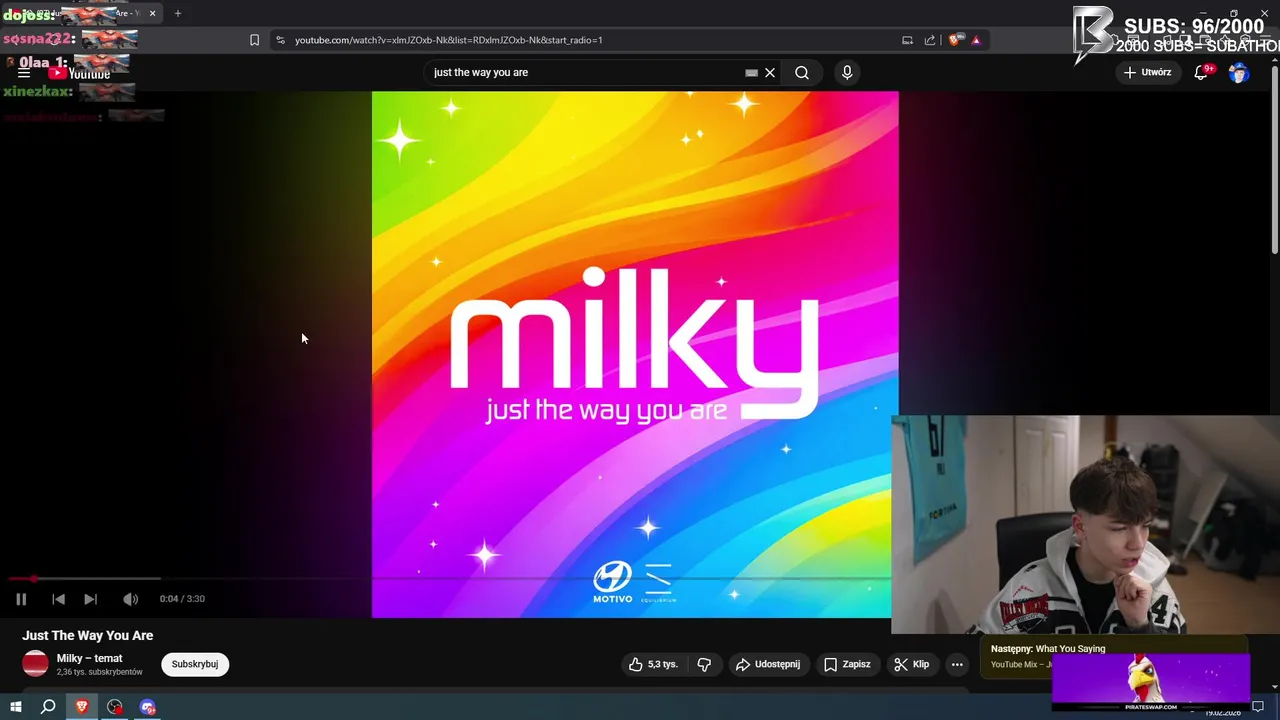This screenshot has height=720, width=1280.
Task: Open a new browser tab with the plus
Action: [x=178, y=14]
